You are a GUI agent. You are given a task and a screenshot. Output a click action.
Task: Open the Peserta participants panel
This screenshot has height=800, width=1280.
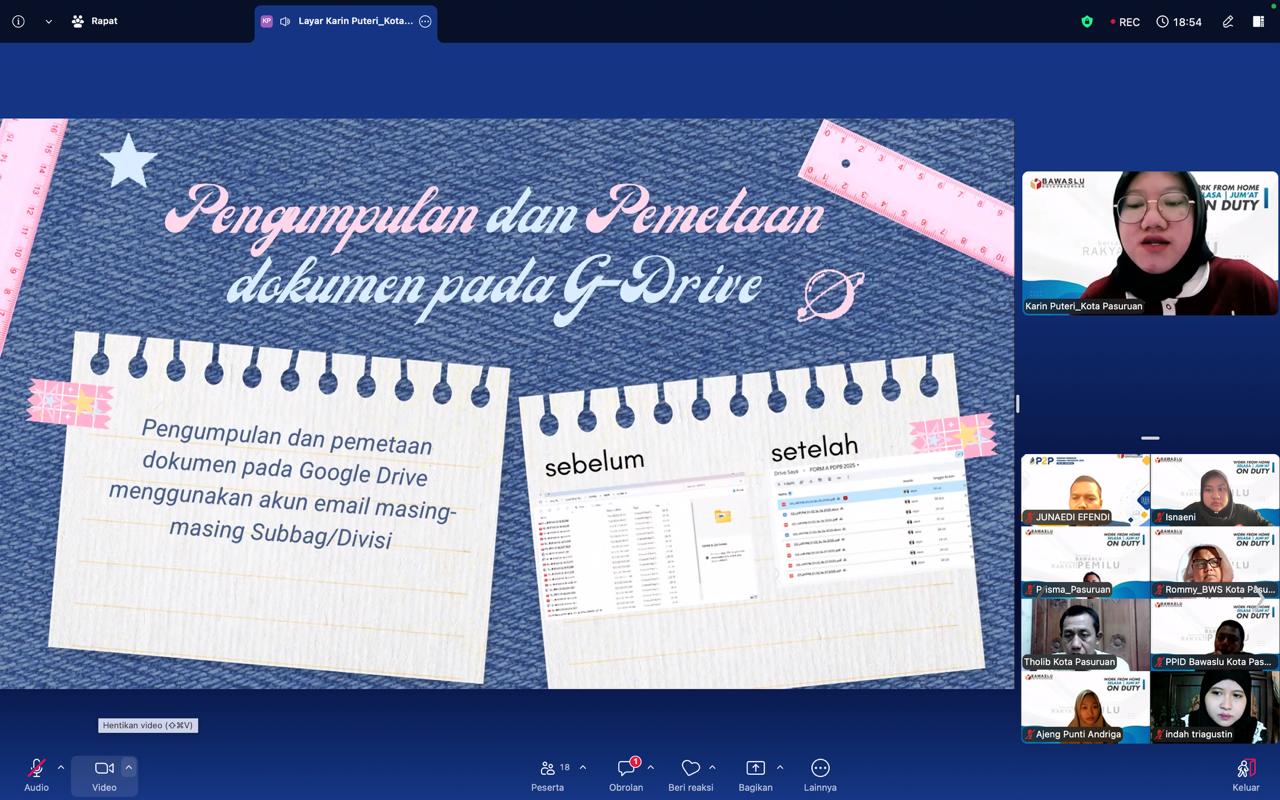[x=548, y=775]
